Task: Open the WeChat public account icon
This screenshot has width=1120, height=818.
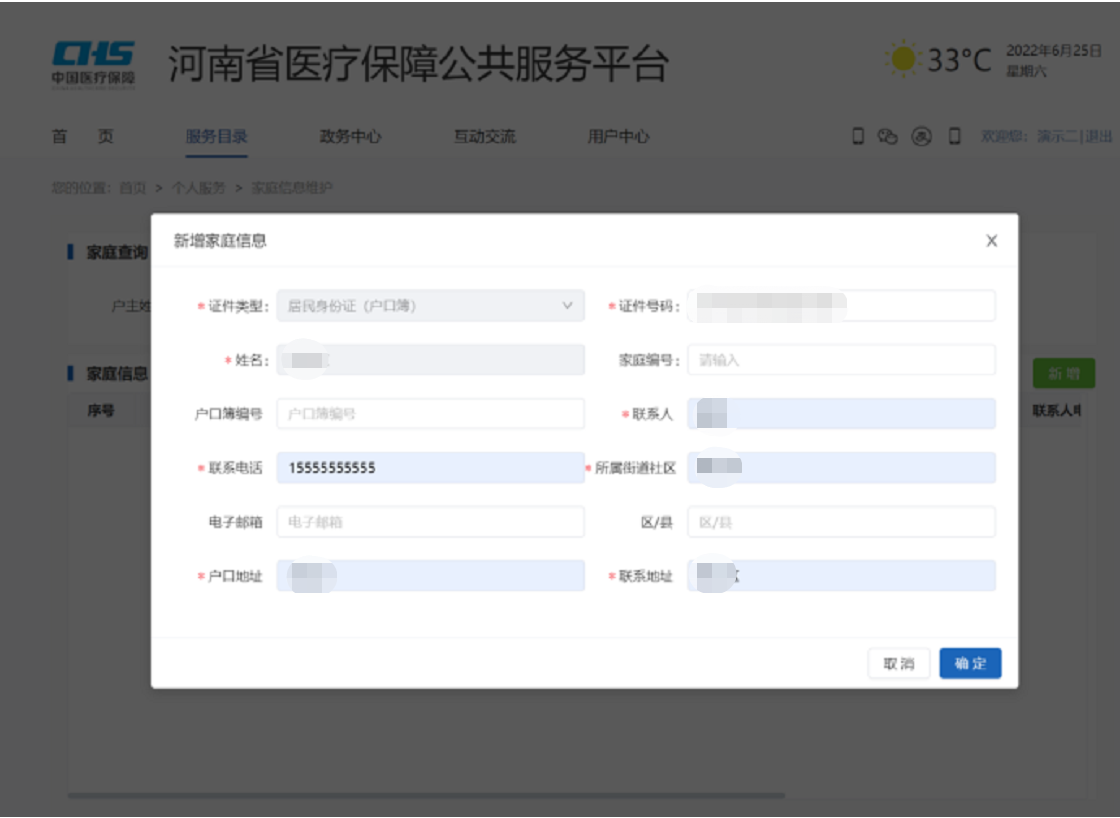Action: point(887,137)
